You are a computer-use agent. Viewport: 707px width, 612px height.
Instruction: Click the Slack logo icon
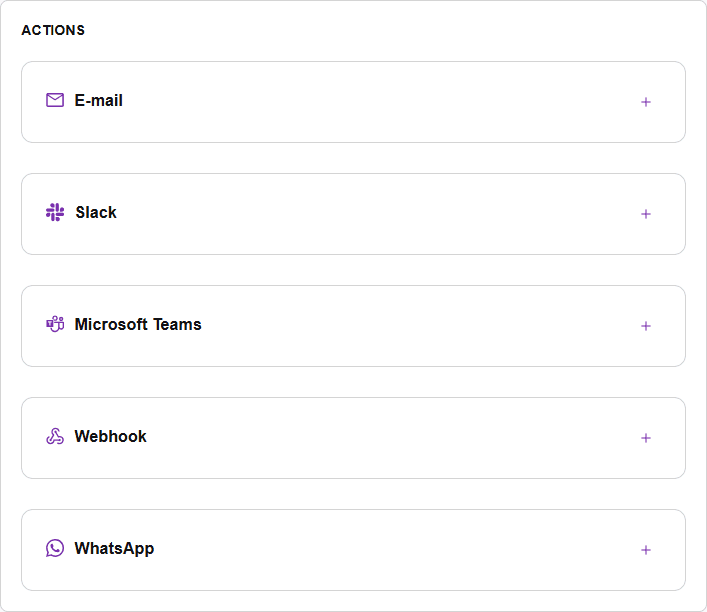click(x=55, y=212)
